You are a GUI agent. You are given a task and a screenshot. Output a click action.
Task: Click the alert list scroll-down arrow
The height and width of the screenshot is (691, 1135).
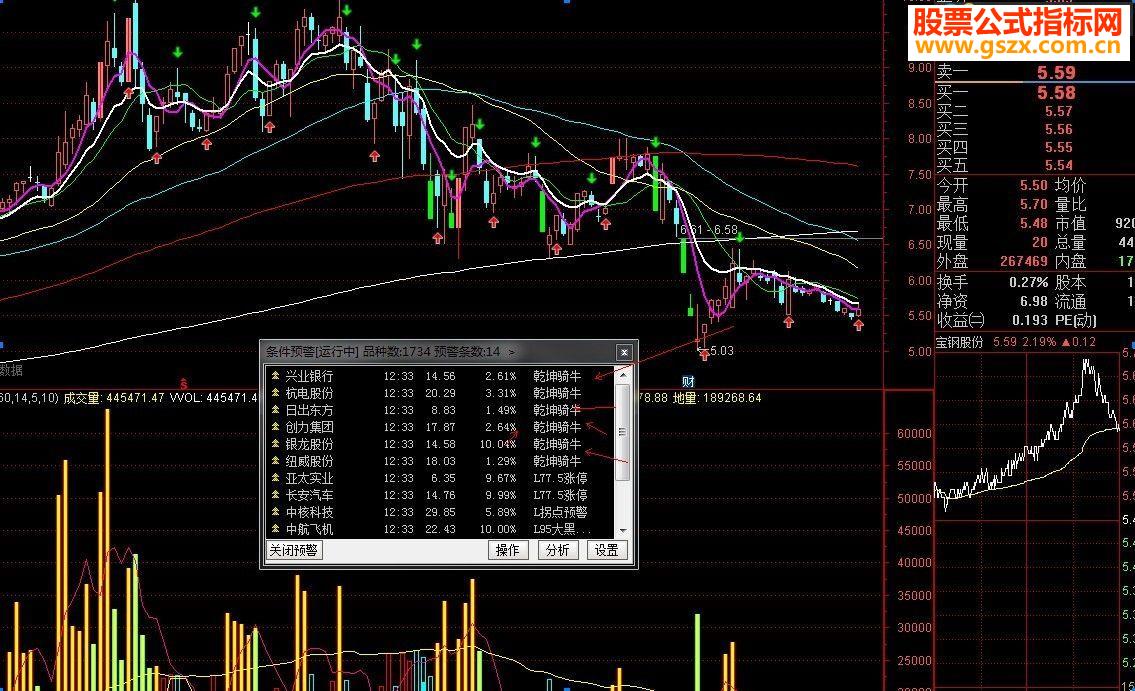click(622, 531)
